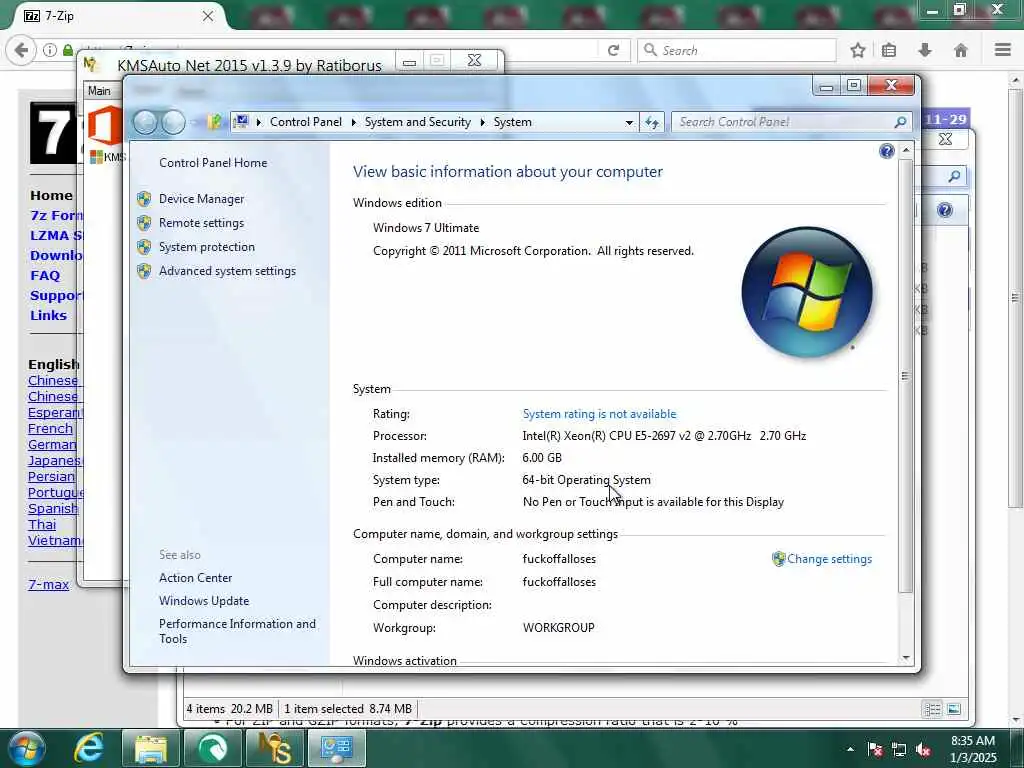
Task: Open Firefox bookmarks list icon
Action: click(889, 50)
